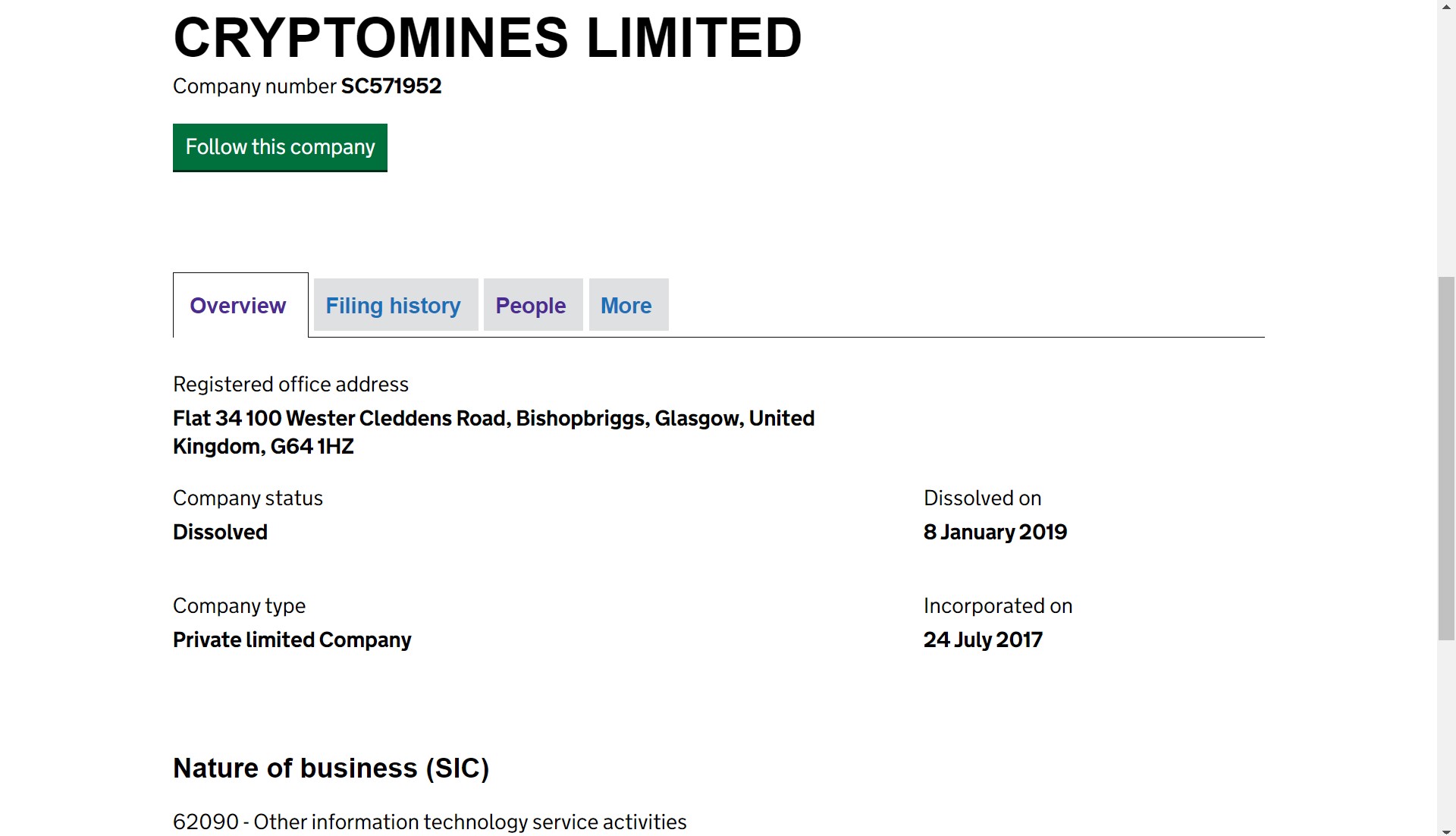Switch to the Filing history tab
Screen dimensions: 1456x836
(x=393, y=305)
